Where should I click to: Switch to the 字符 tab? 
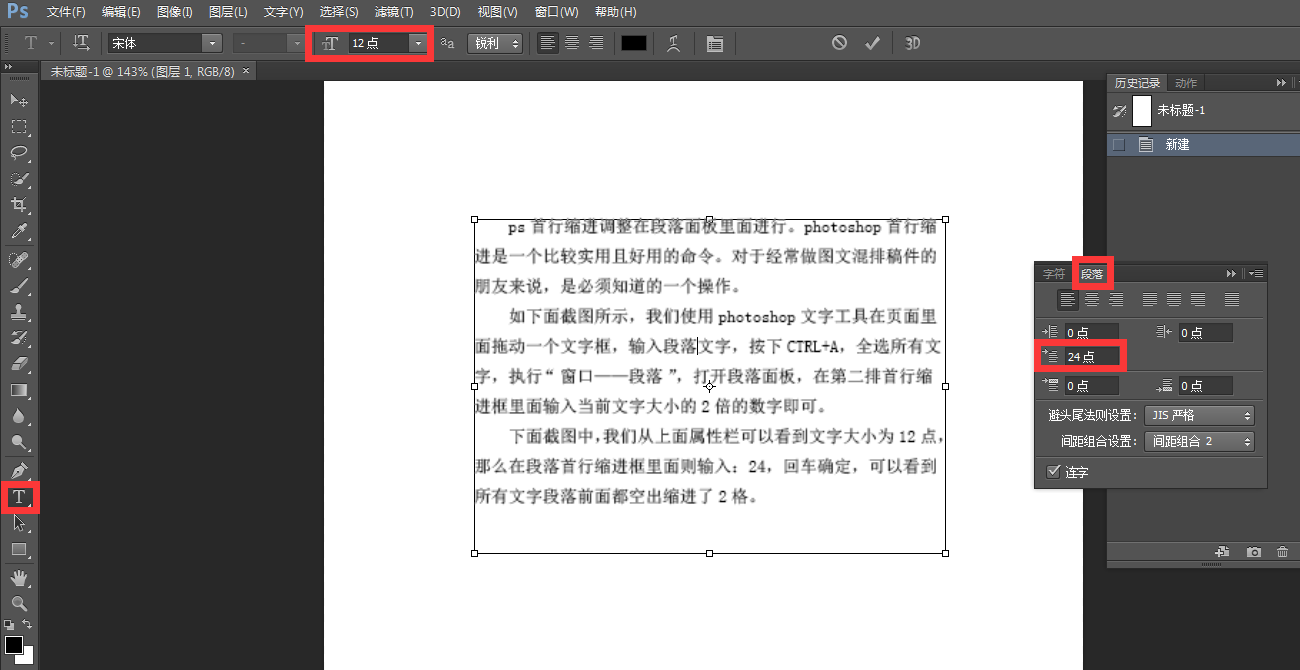tap(1054, 273)
